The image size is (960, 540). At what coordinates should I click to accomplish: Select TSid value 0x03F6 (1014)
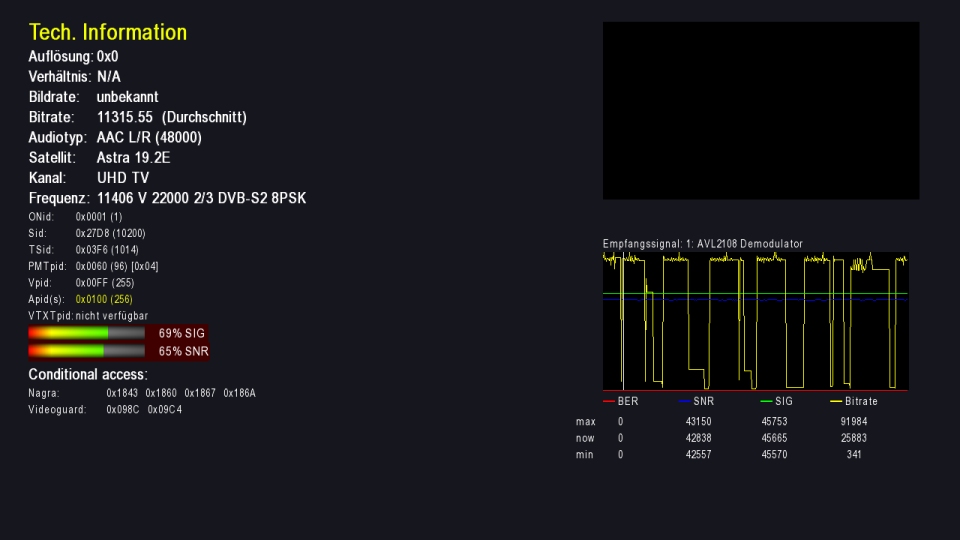pos(107,250)
